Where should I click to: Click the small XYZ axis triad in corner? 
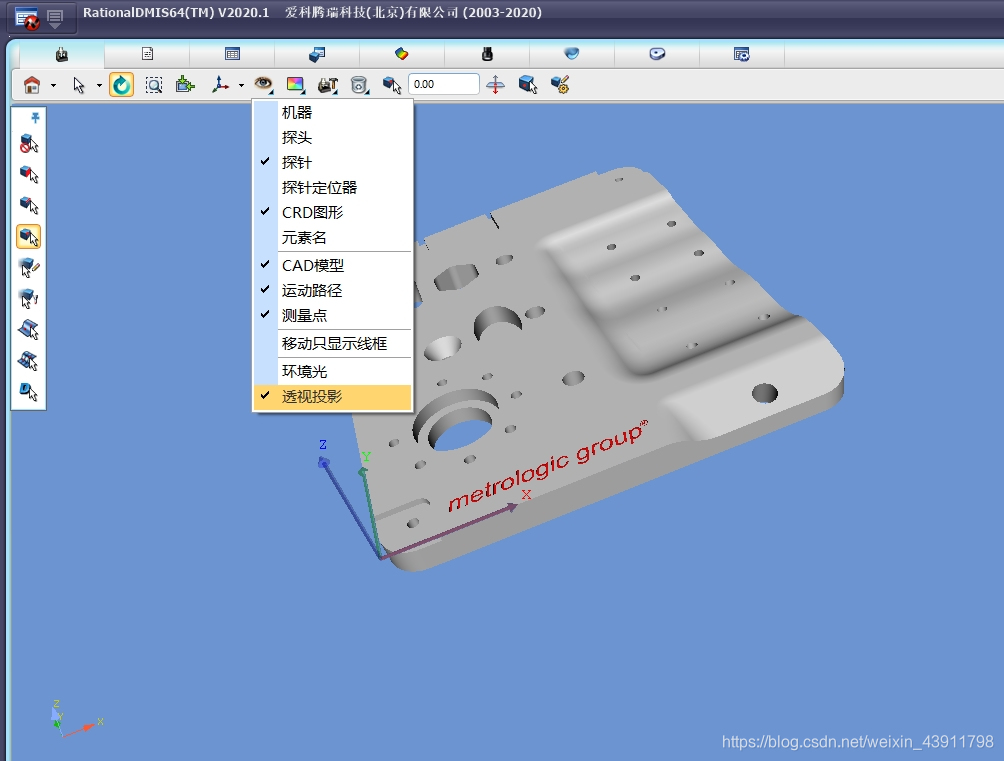pos(77,719)
